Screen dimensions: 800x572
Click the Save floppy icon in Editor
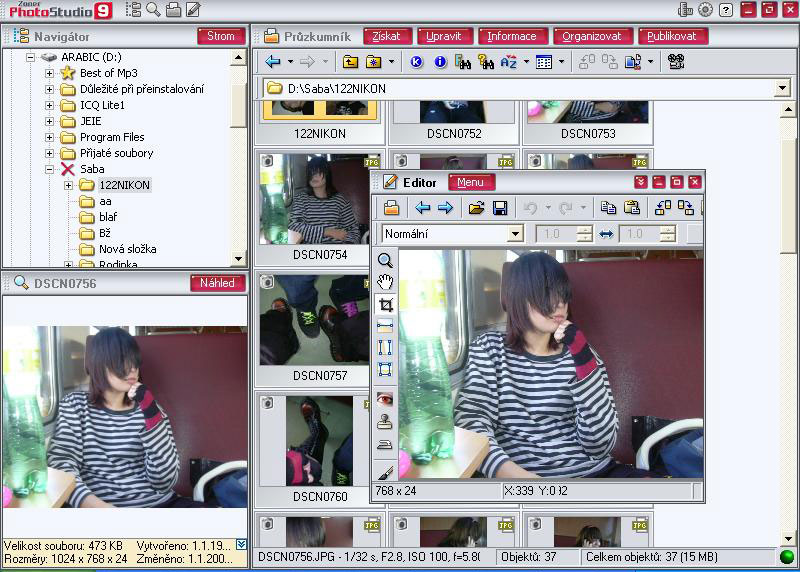coord(500,208)
